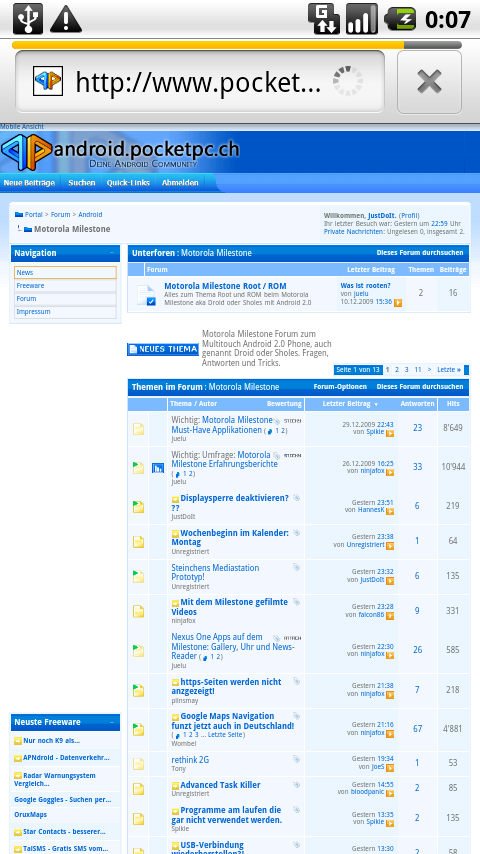This screenshot has height=854, width=480.
Task: Open the Neue Beiträge menu item
Action: click(x=29, y=183)
